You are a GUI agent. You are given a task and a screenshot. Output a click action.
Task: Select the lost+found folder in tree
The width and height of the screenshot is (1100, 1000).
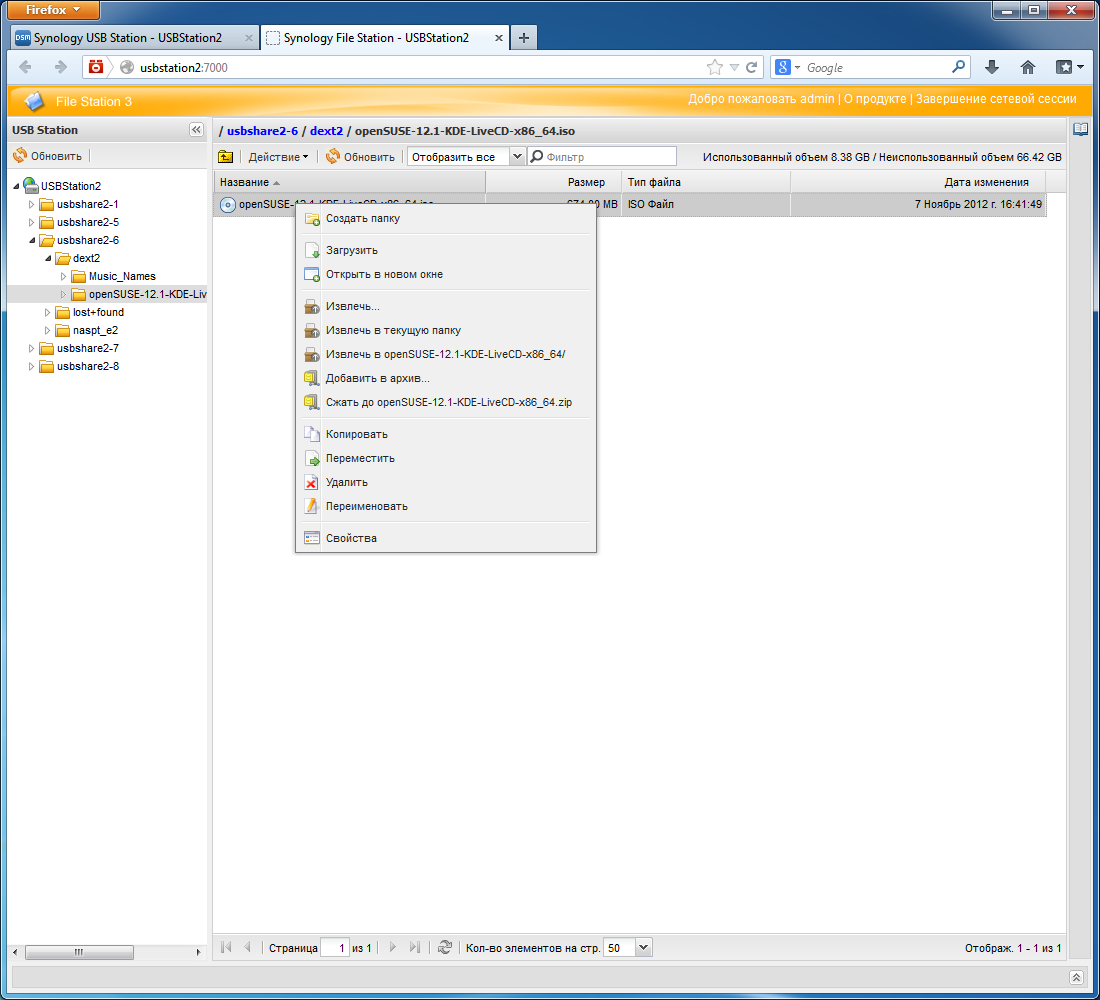tap(98, 312)
